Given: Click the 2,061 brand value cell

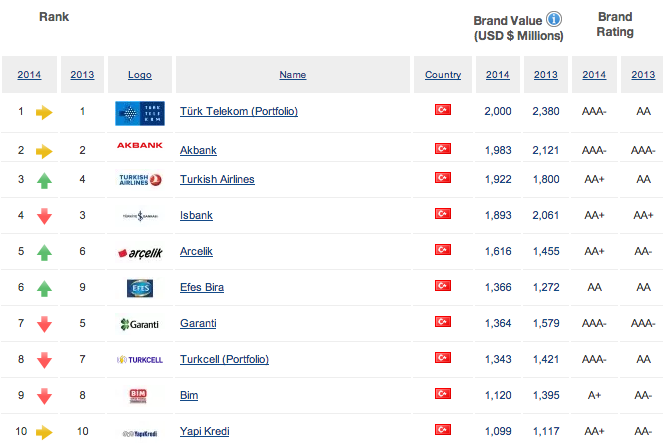Looking at the screenshot, I should 546,215.
